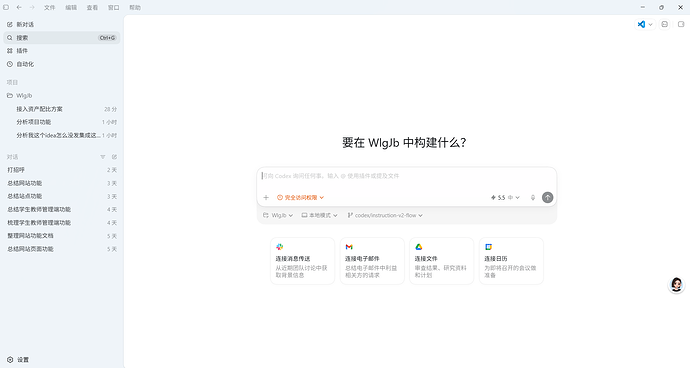Viewport: 690px width, 368px height.
Task: Open the 5.5 model selector dropdown
Action: [x=505, y=198]
